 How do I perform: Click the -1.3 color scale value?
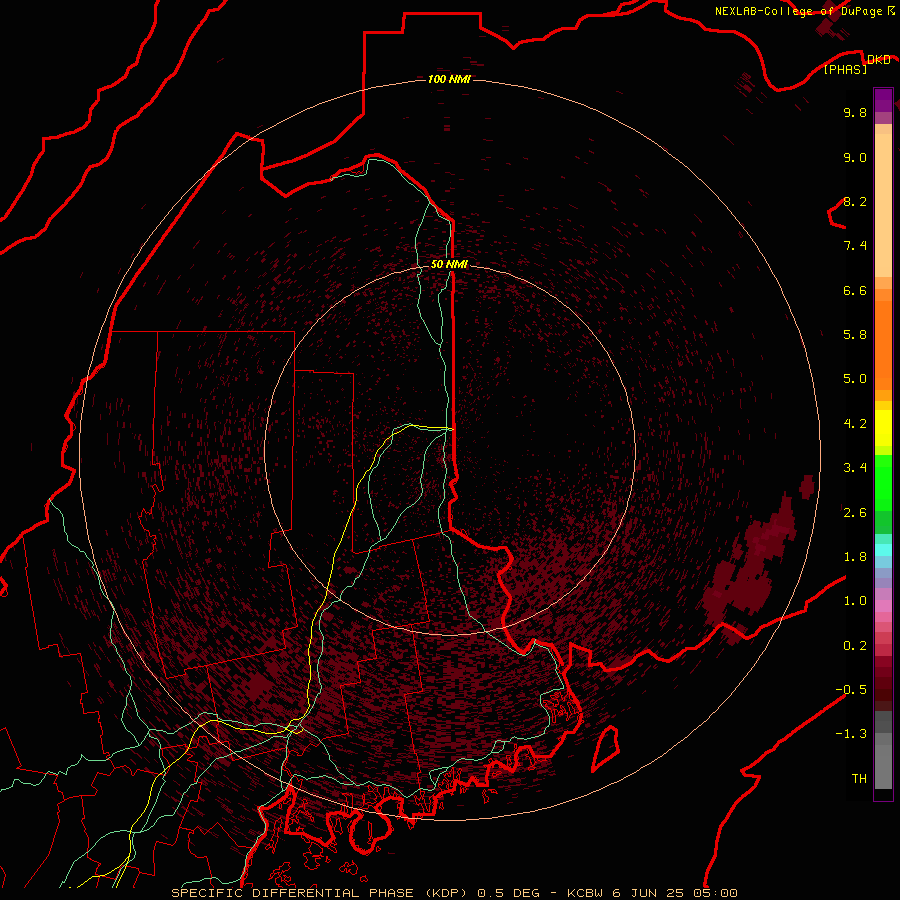coord(851,734)
